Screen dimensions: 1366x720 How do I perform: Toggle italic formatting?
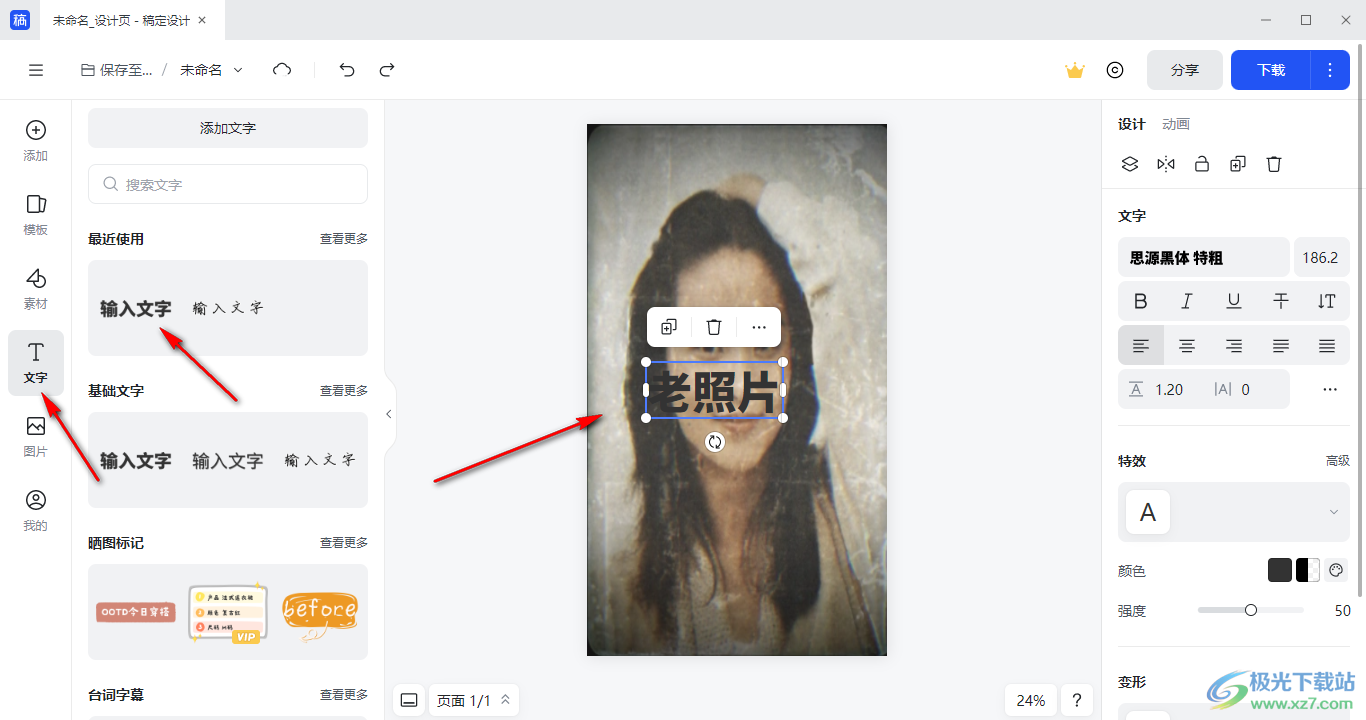[1187, 301]
